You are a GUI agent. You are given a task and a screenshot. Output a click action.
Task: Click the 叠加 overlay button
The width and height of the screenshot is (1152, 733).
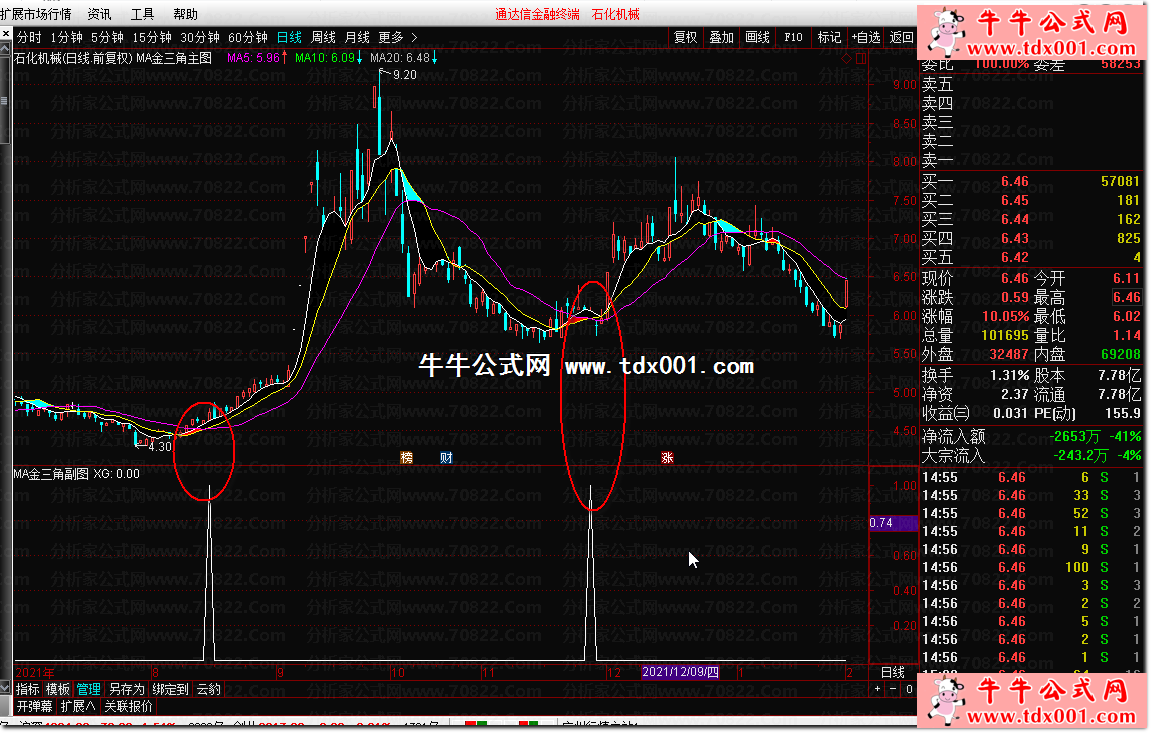coord(721,37)
